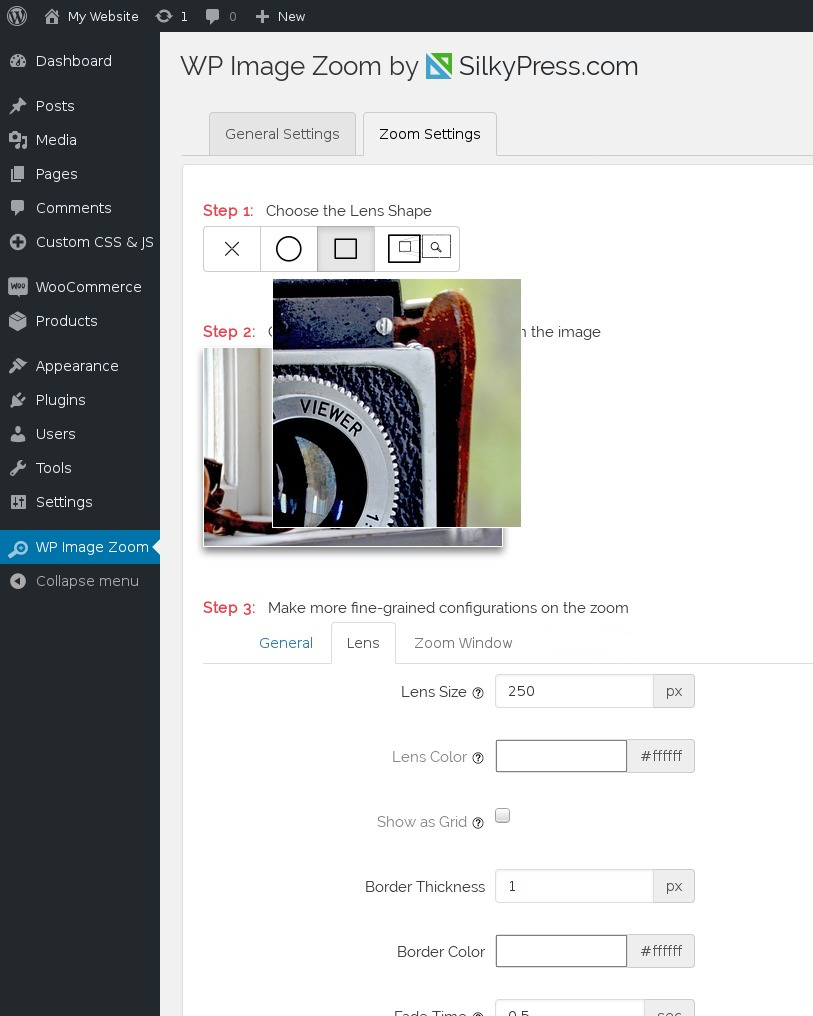Open the Lens sub-tab
The height and width of the screenshot is (1016, 813).
(x=363, y=643)
